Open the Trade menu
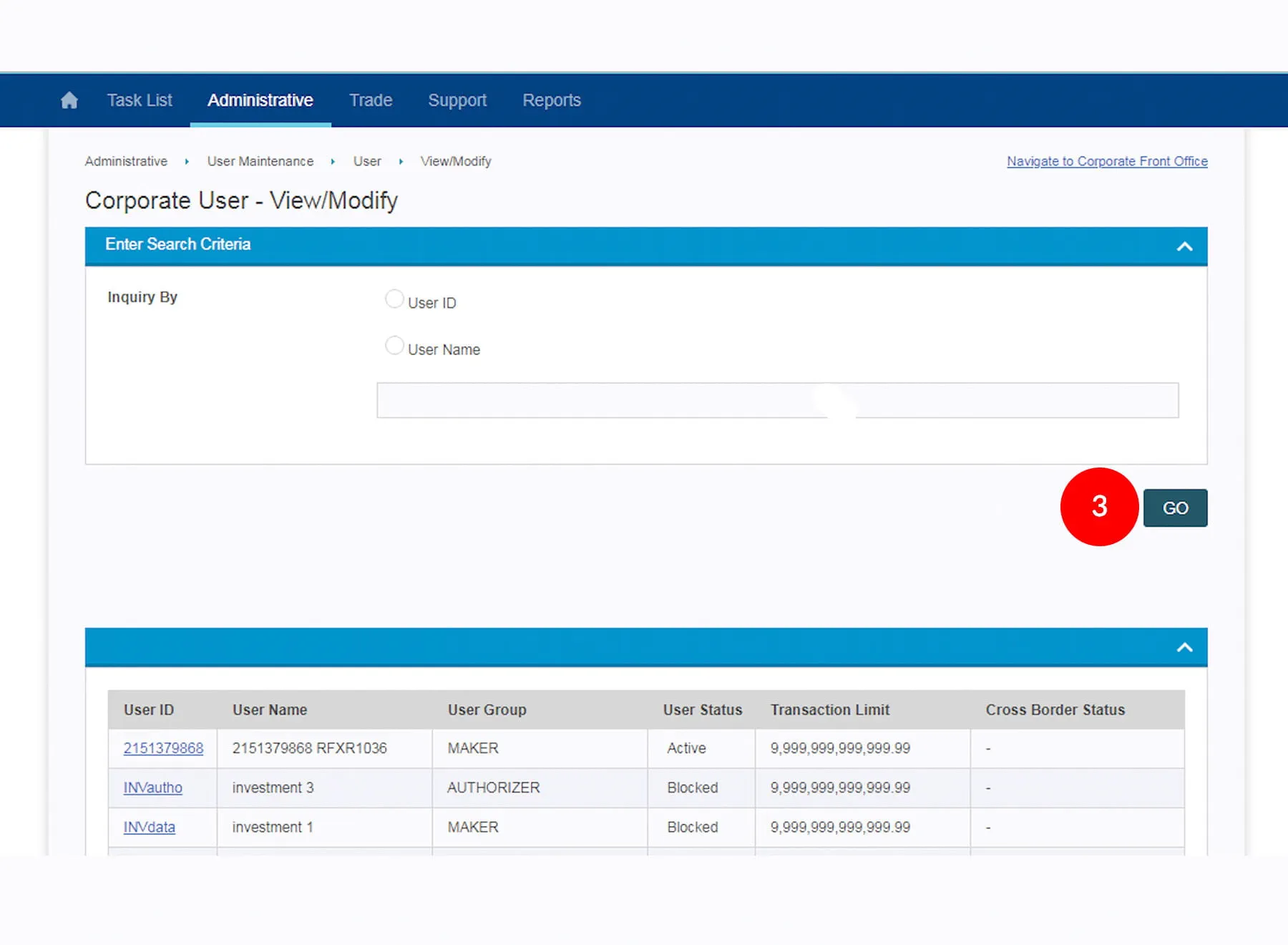The width and height of the screenshot is (1288, 945). (370, 100)
